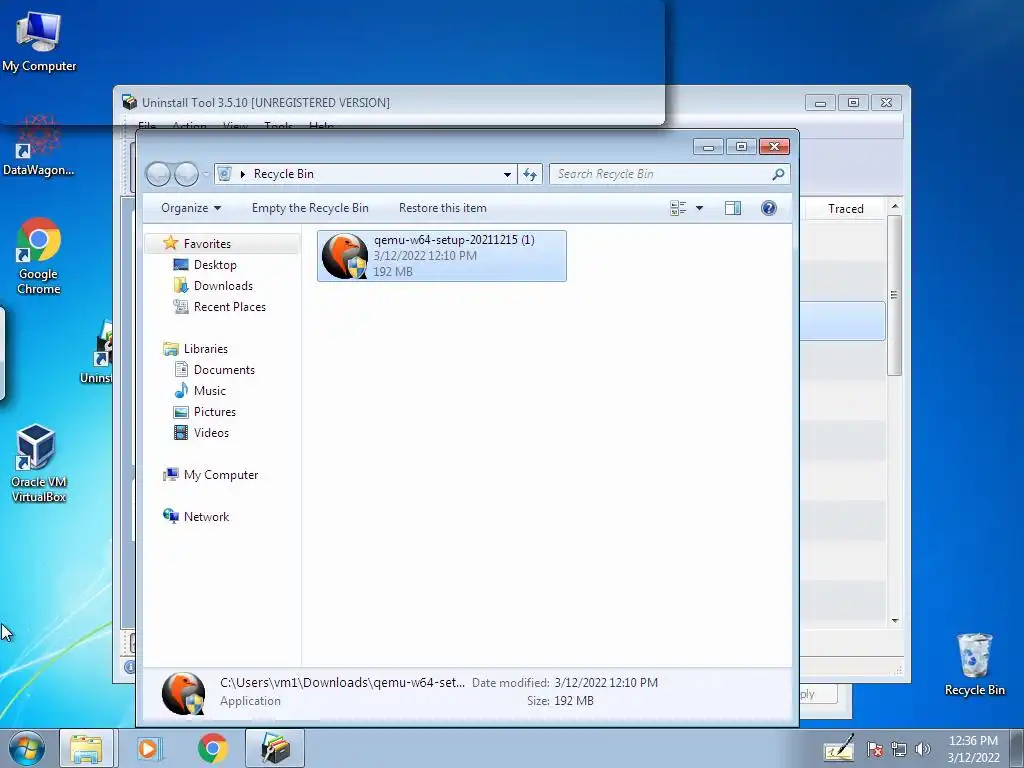This screenshot has width=1024, height=768.
Task: Select My Computer in navigation pane
Action: pos(221,475)
